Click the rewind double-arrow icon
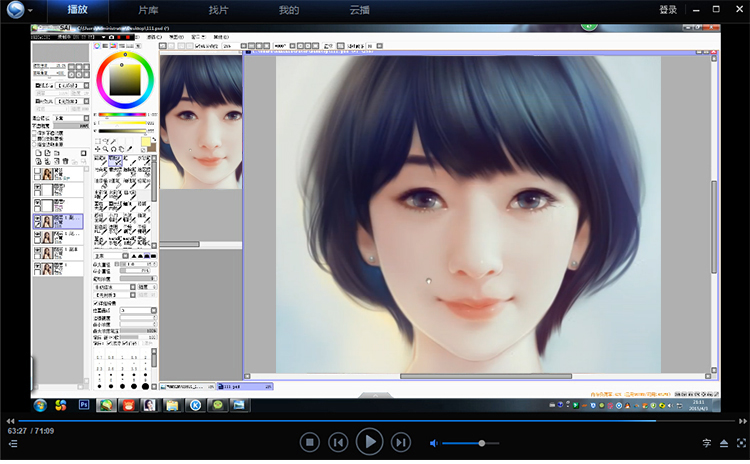Image resolution: width=750 pixels, height=464 pixels. 10,421
